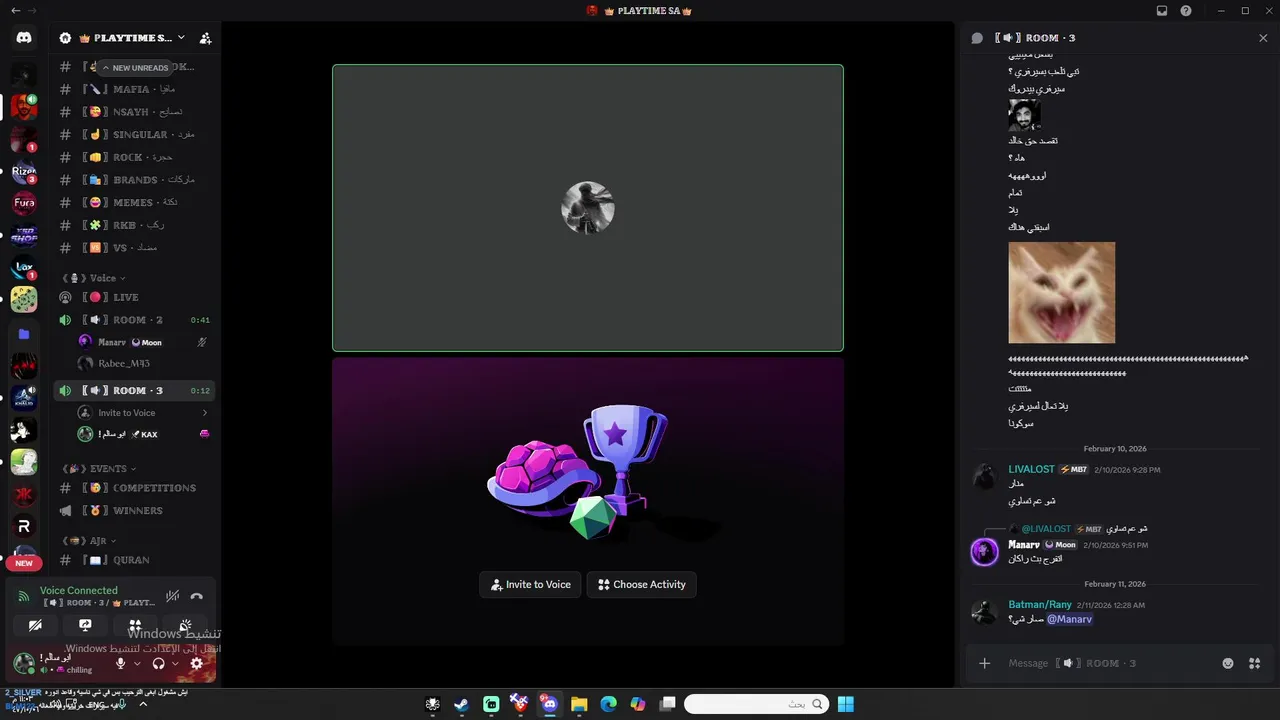Open the MEMES text channel
Image resolution: width=1280 pixels, height=720 pixels.
point(135,202)
